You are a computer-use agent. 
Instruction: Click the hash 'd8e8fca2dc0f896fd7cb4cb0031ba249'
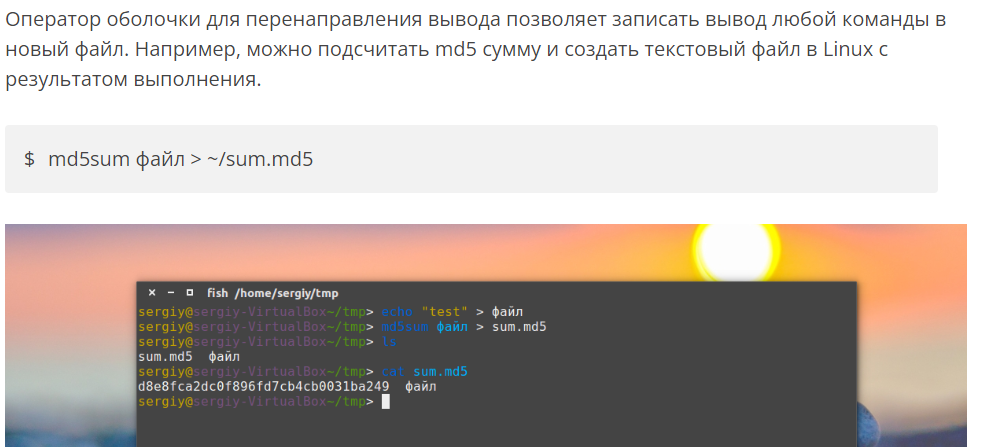[263, 387]
